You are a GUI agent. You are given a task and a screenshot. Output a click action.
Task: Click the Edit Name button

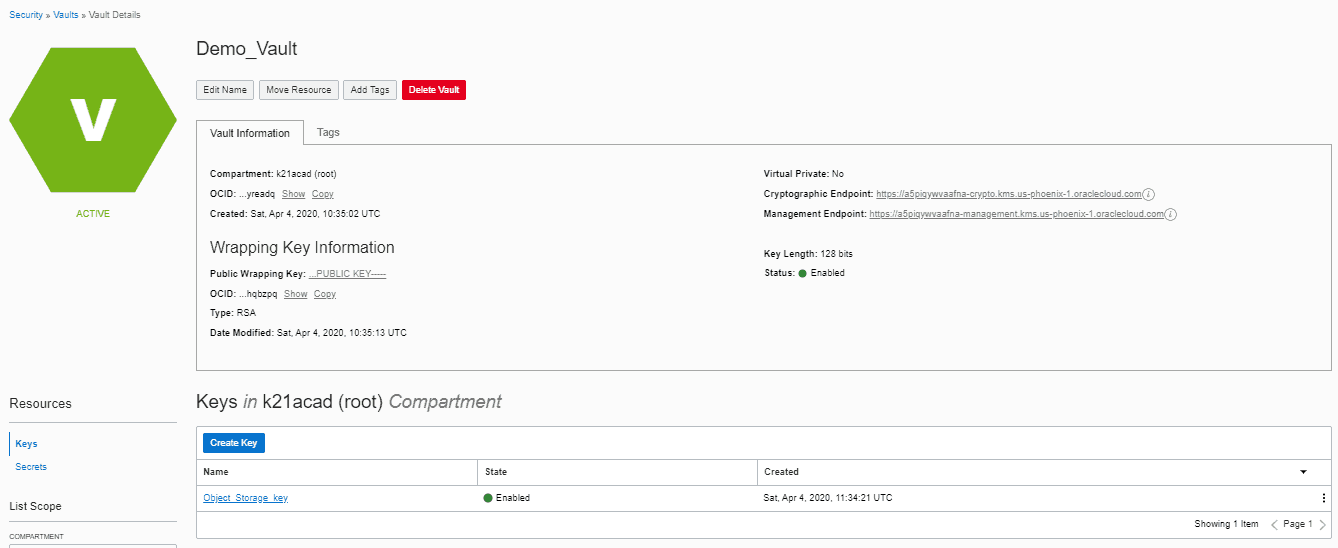[x=225, y=90]
